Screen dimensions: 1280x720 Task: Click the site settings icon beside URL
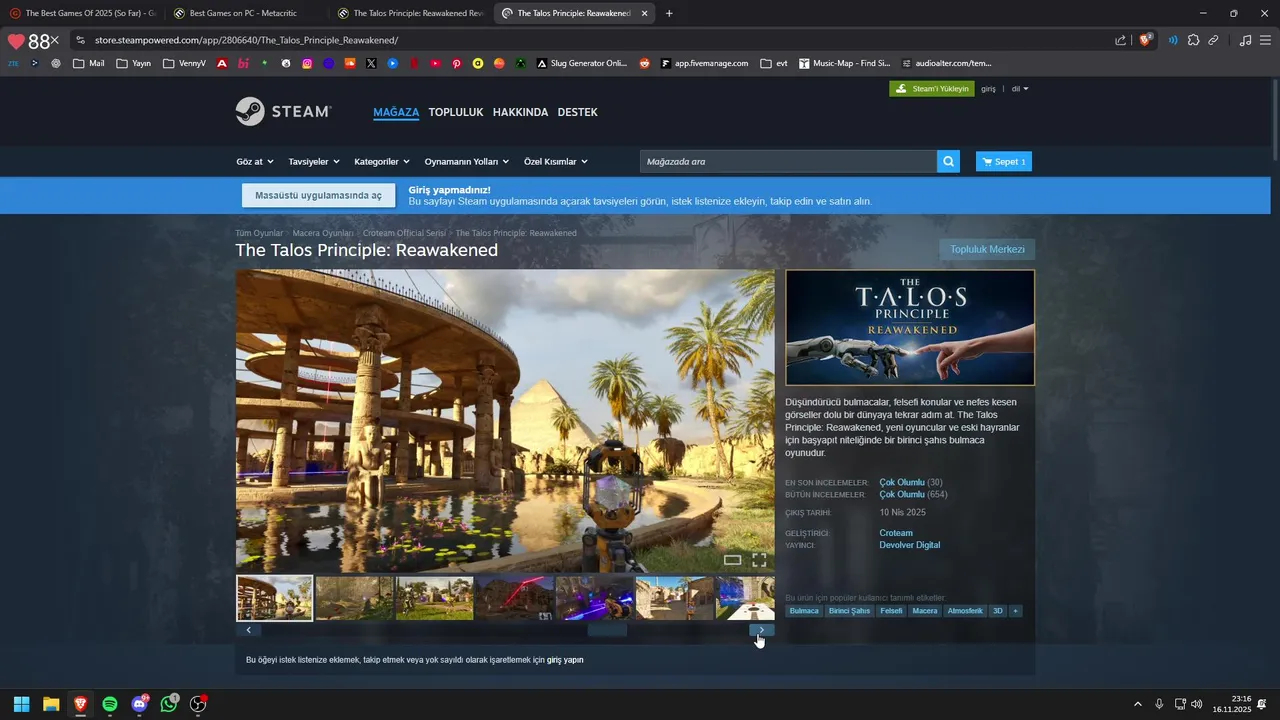[x=79, y=40]
